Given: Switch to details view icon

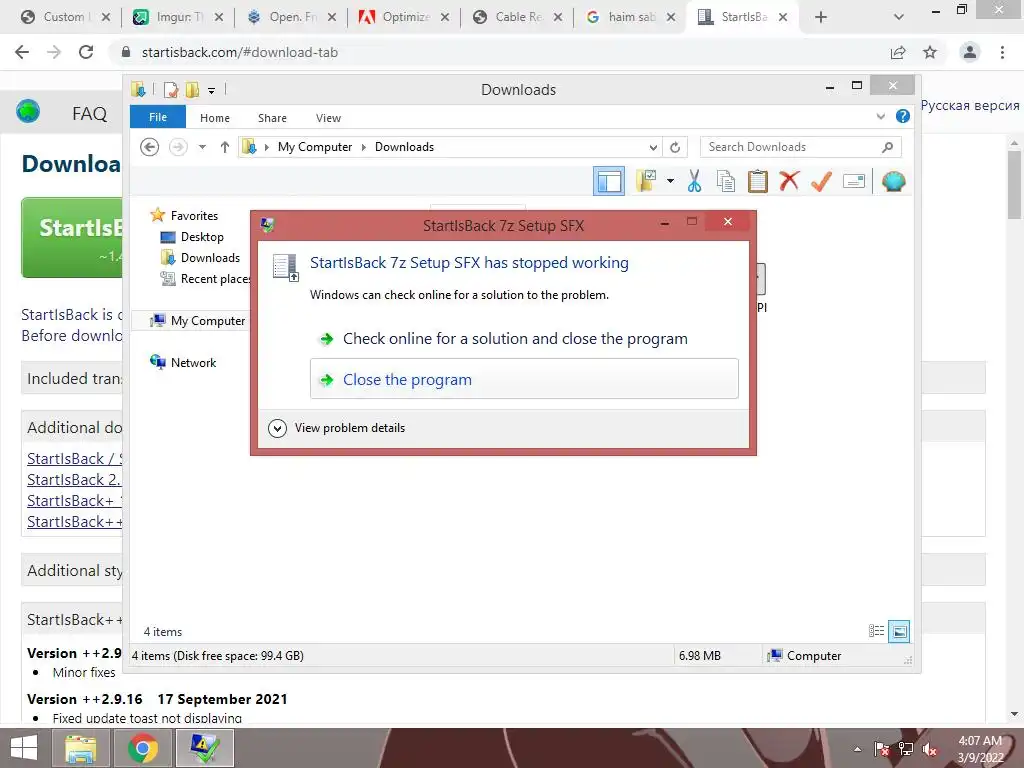Looking at the screenshot, I should [x=876, y=631].
